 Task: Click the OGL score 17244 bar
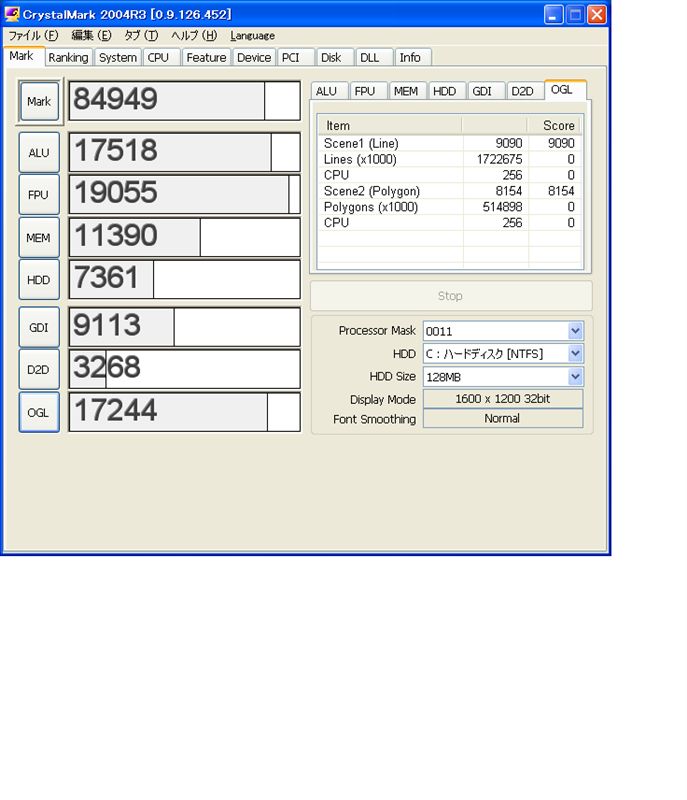(x=185, y=412)
